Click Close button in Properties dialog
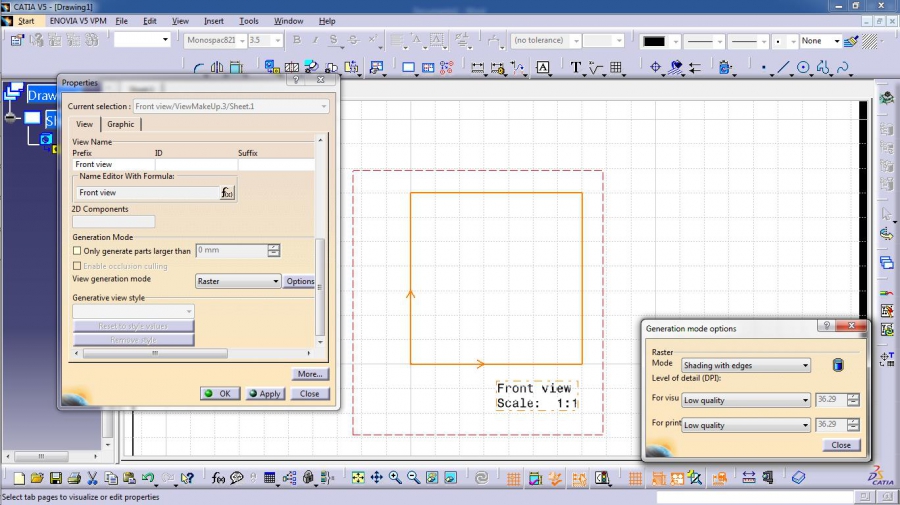This screenshot has width=900, height=505. [309, 394]
